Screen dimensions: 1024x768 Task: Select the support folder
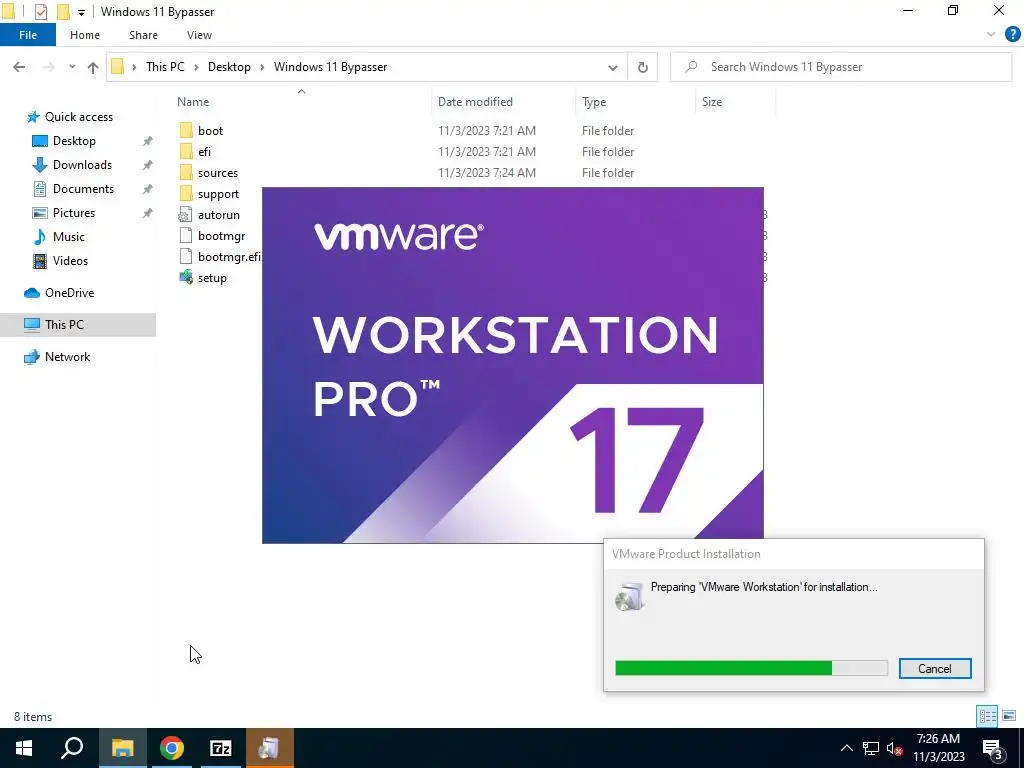(x=218, y=194)
